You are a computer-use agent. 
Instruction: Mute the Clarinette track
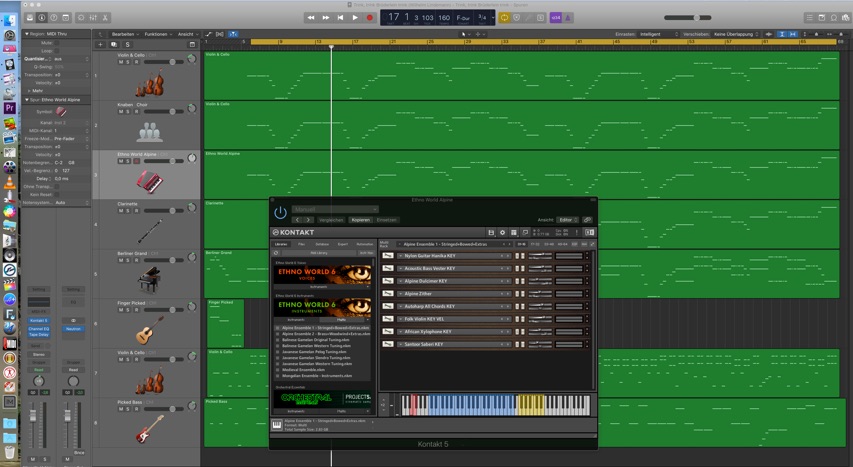pyautogui.click(x=121, y=210)
